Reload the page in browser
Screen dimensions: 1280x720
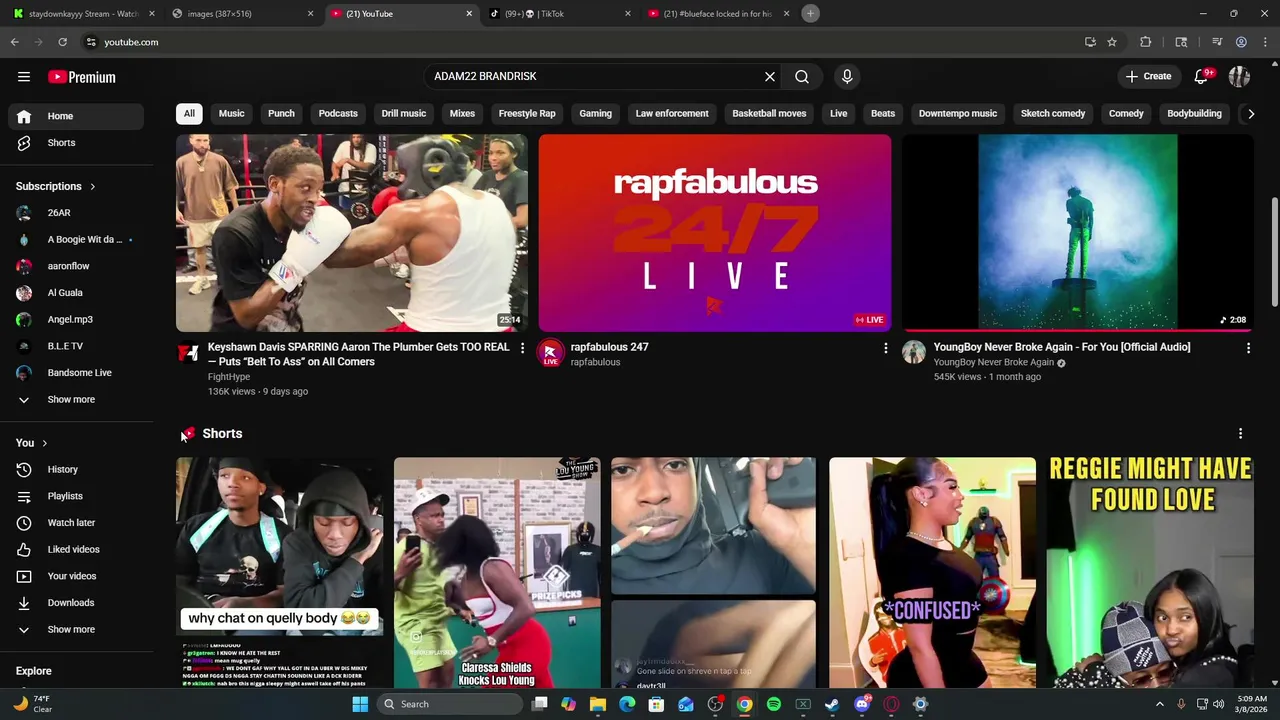coord(62,42)
